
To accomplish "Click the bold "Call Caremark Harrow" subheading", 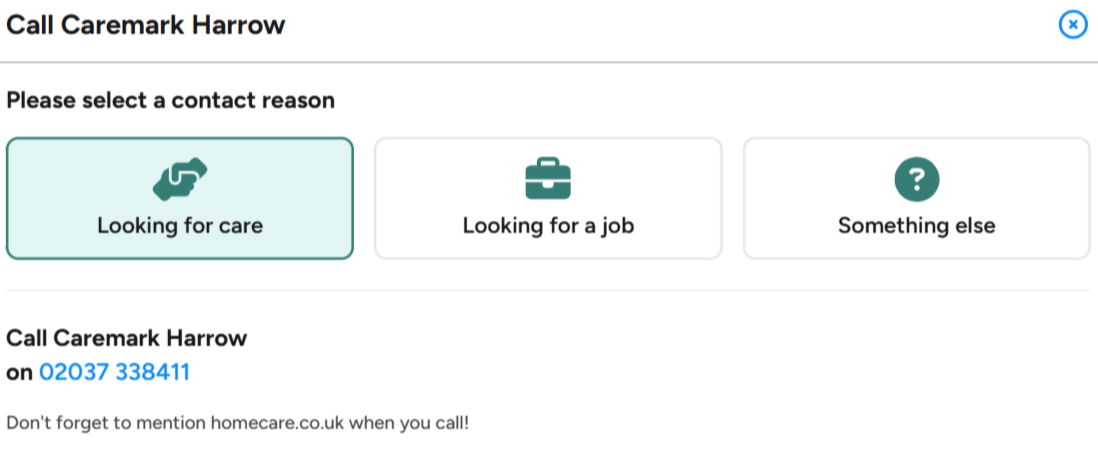I will point(127,338).
